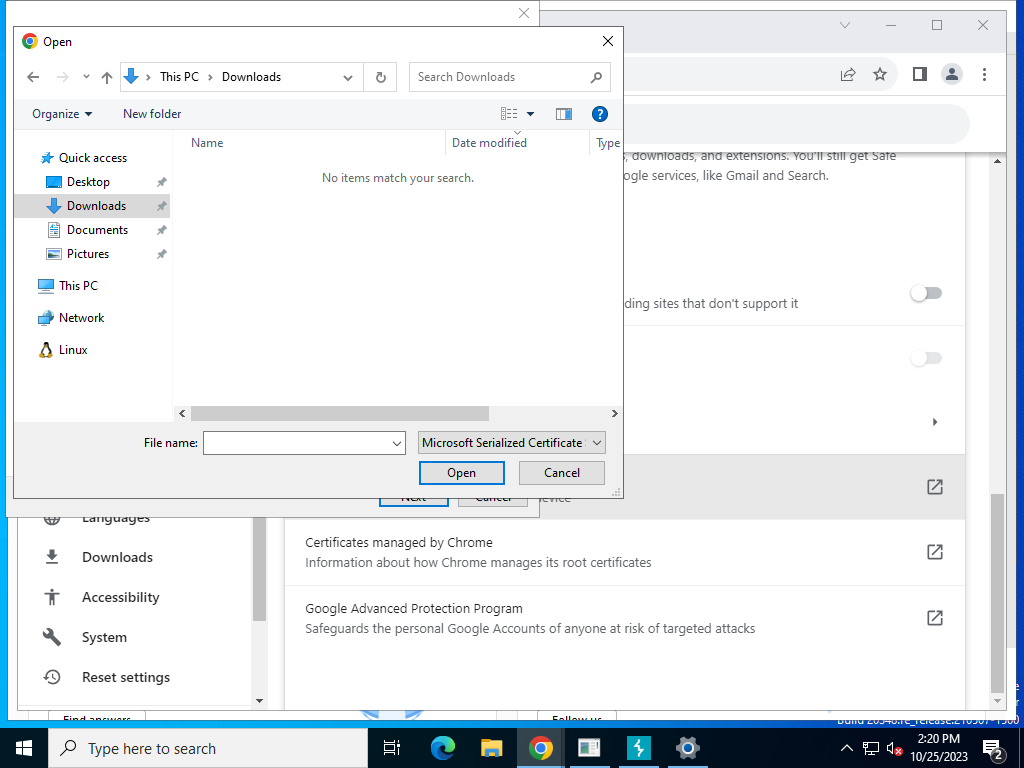Open recent locations dropdown arrow
Viewport: 1024px width, 768px height.
[x=86, y=77]
